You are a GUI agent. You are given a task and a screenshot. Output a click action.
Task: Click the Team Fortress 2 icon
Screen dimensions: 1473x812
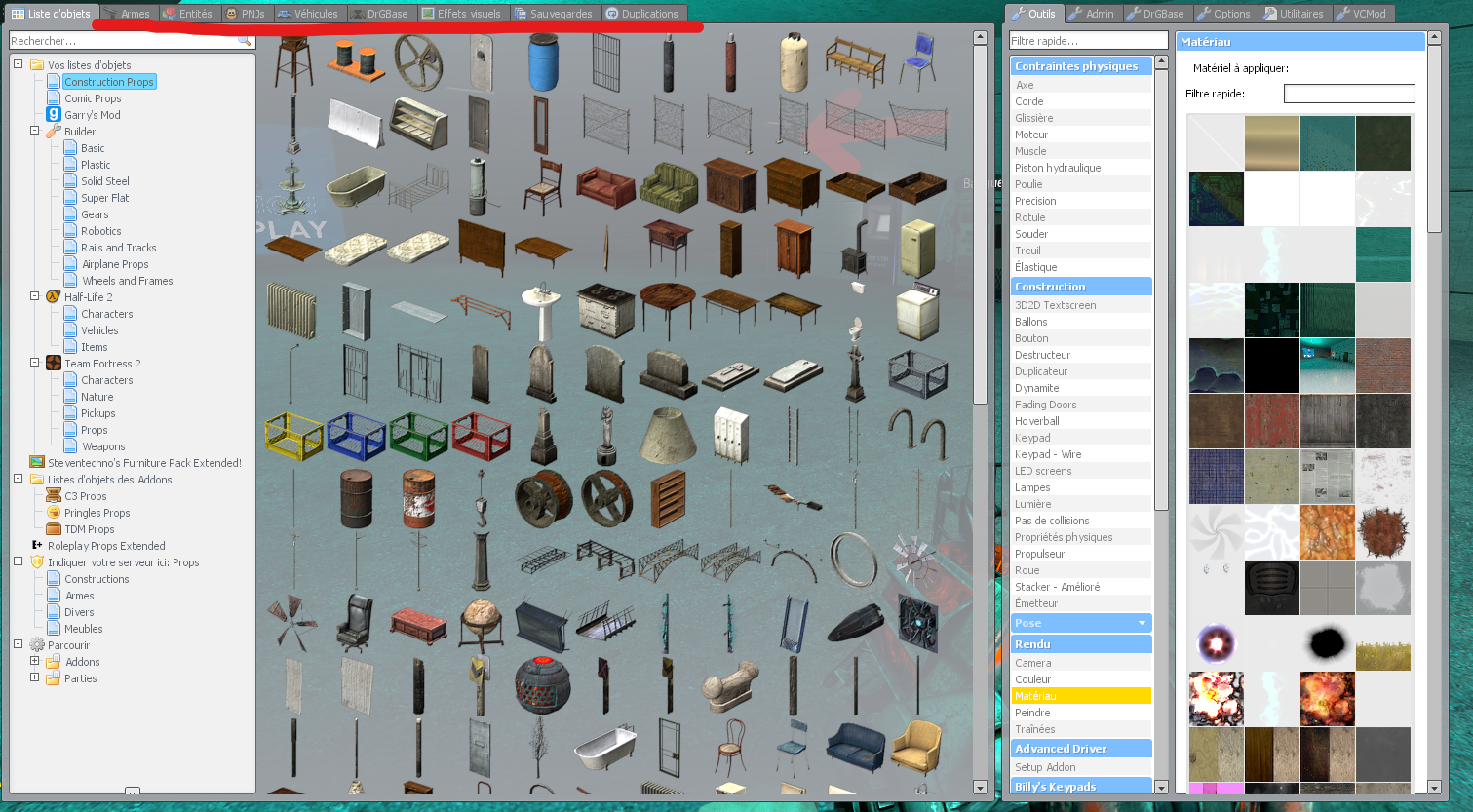[54, 364]
